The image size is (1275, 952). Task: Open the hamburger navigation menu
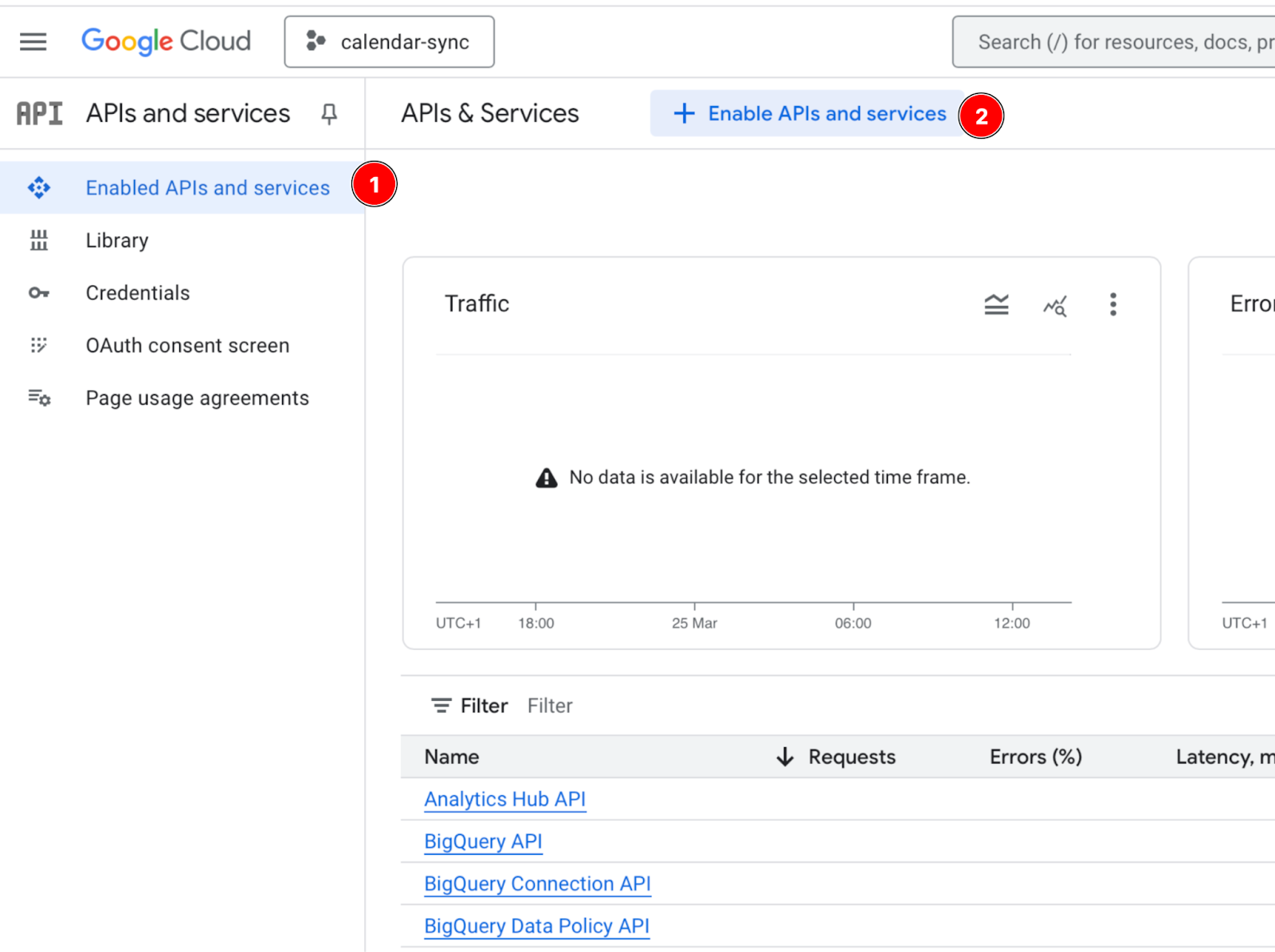33,41
